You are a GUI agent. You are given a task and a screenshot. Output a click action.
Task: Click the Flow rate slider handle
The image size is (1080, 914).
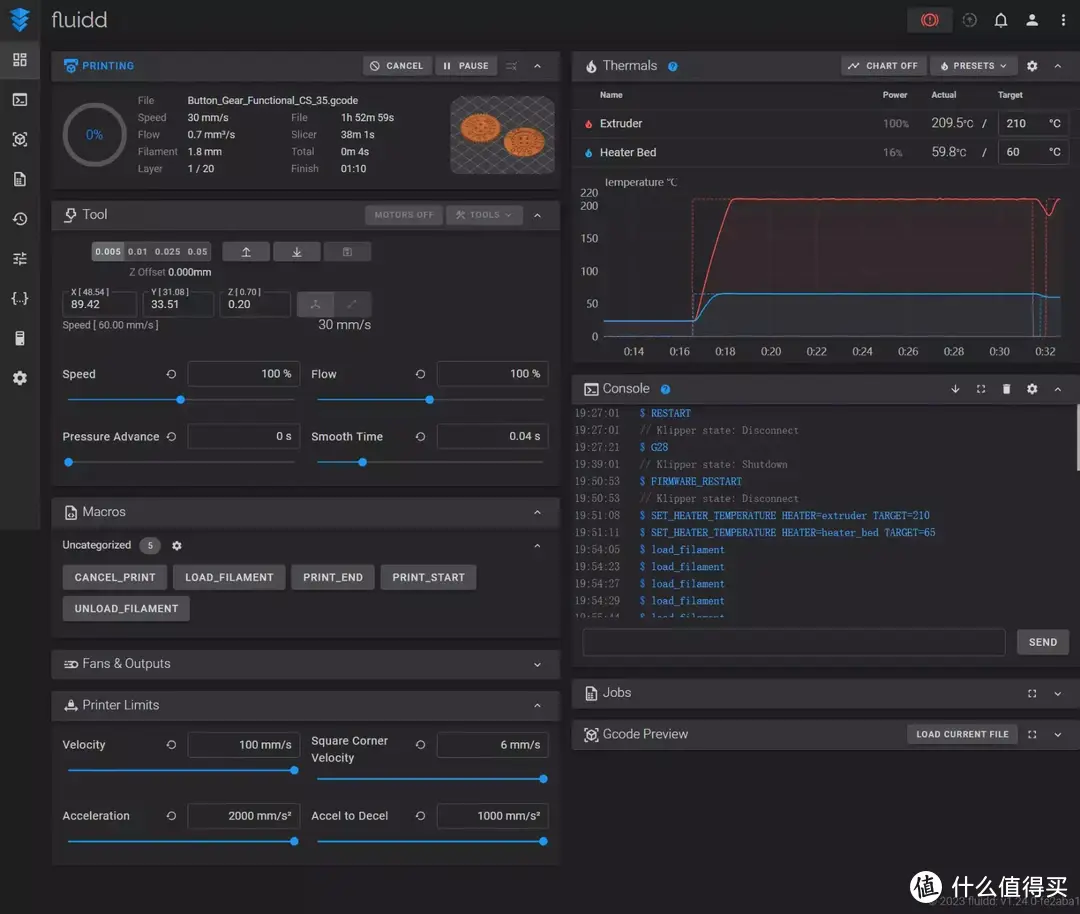(x=429, y=400)
